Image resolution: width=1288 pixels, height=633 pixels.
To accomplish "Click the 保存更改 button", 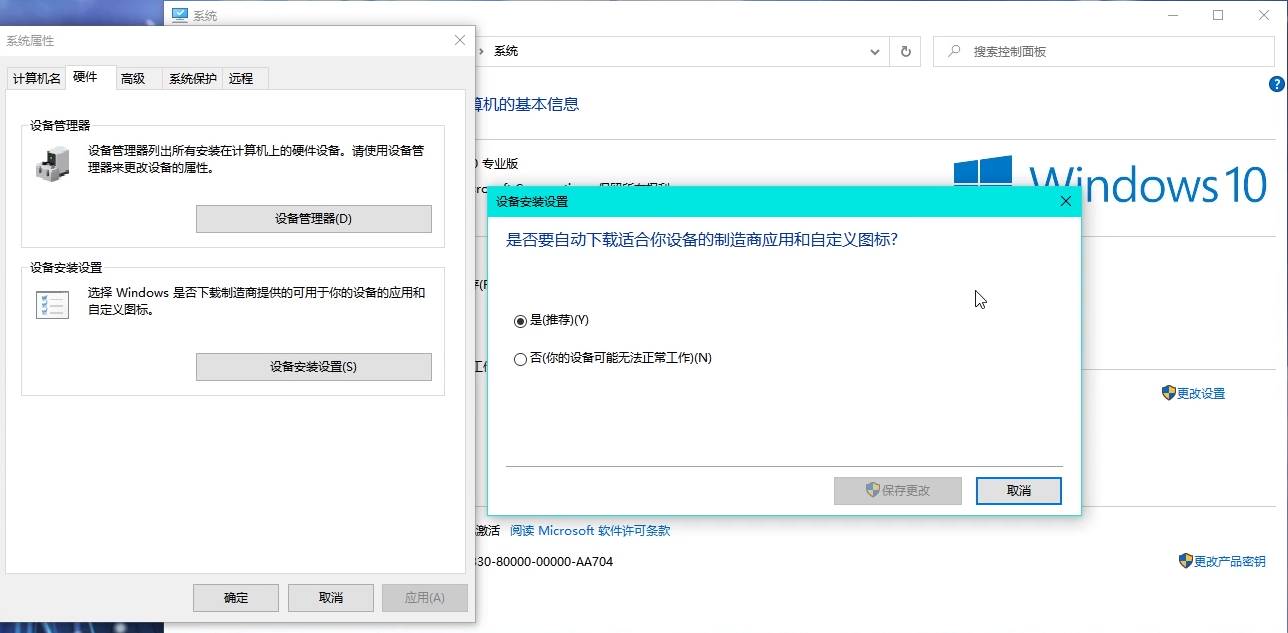I will [x=898, y=491].
